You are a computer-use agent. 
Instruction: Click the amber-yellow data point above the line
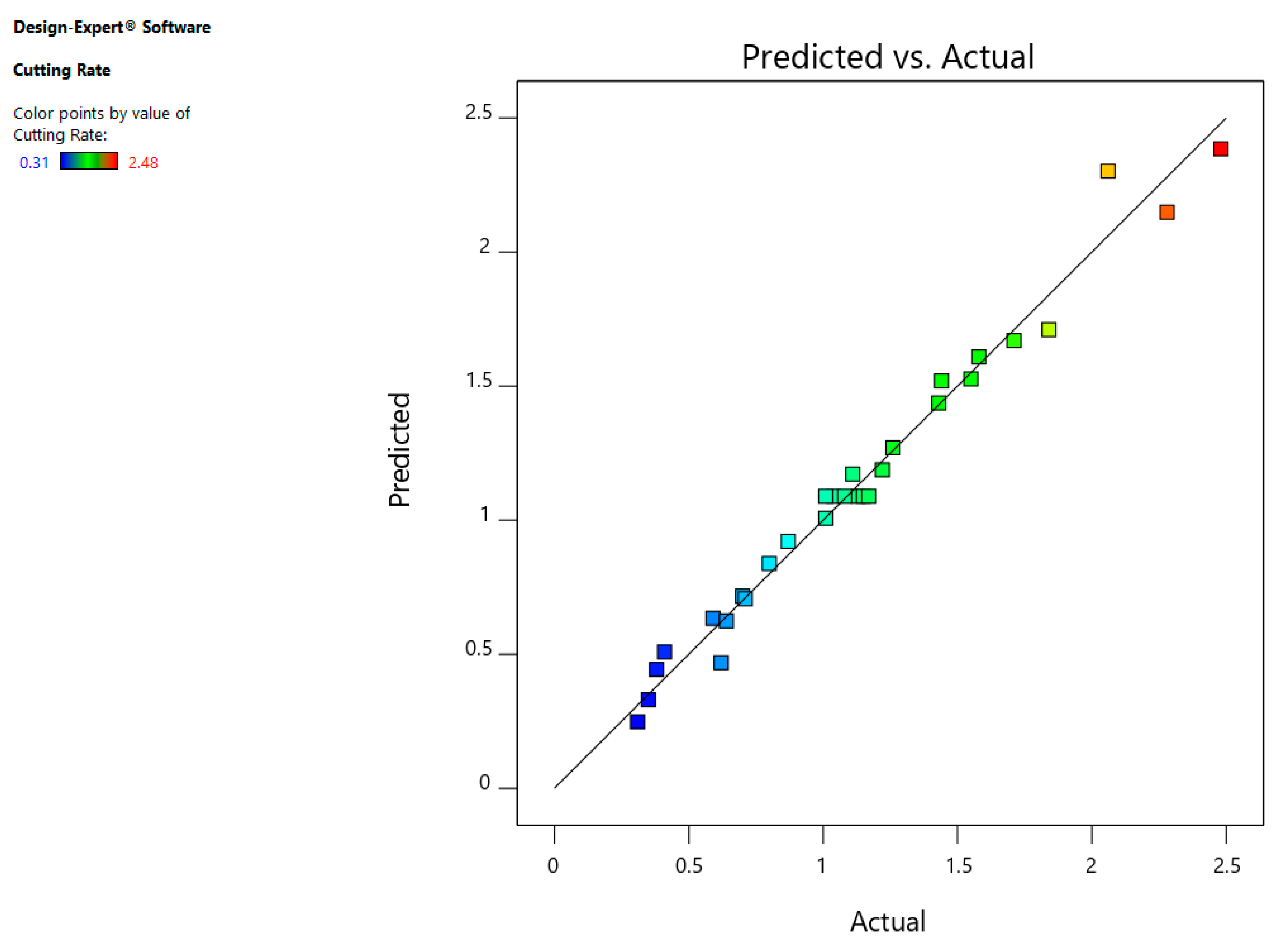[1107, 171]
